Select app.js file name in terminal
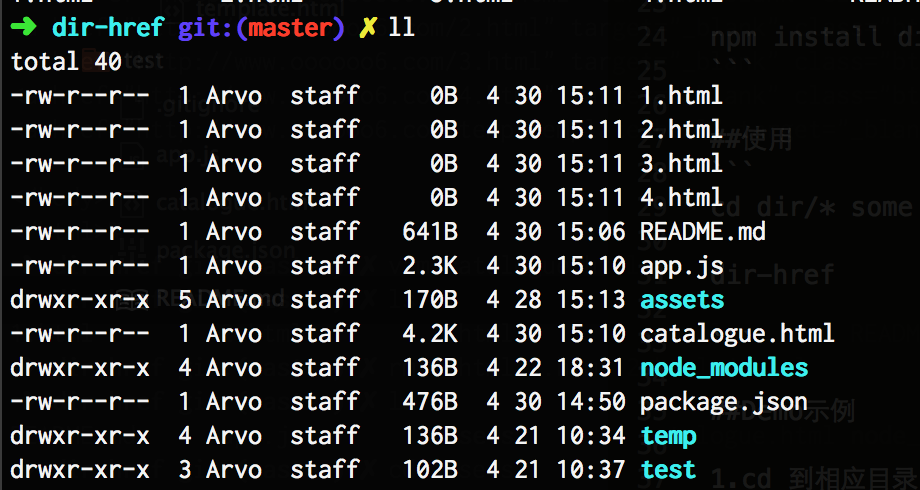 (682, 266)
